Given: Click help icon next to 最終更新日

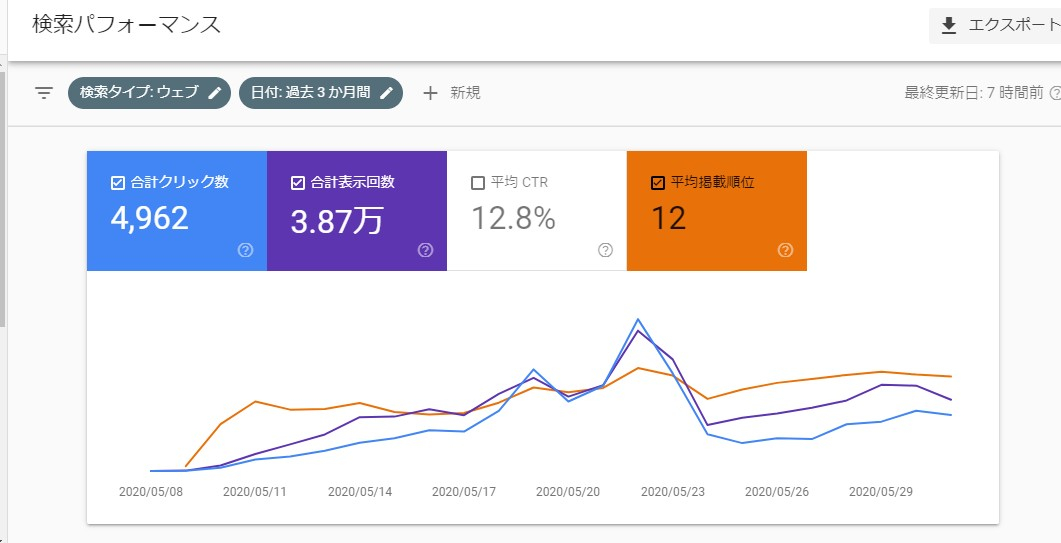Looking at the screenshot, I should point(1055,93).
